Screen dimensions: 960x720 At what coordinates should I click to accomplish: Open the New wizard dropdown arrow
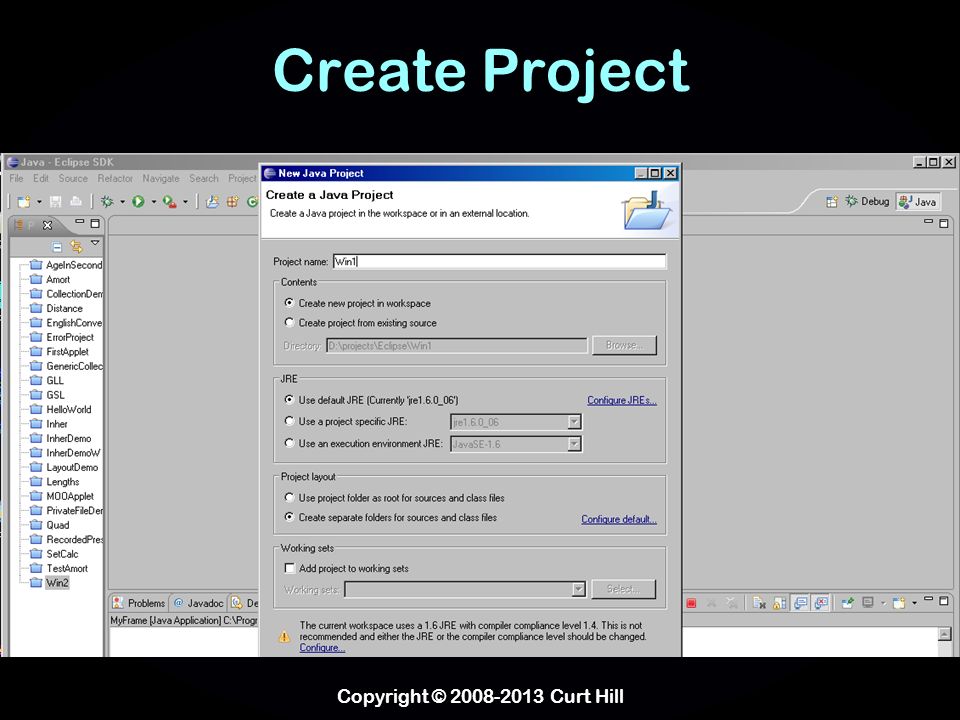[39, 201]
